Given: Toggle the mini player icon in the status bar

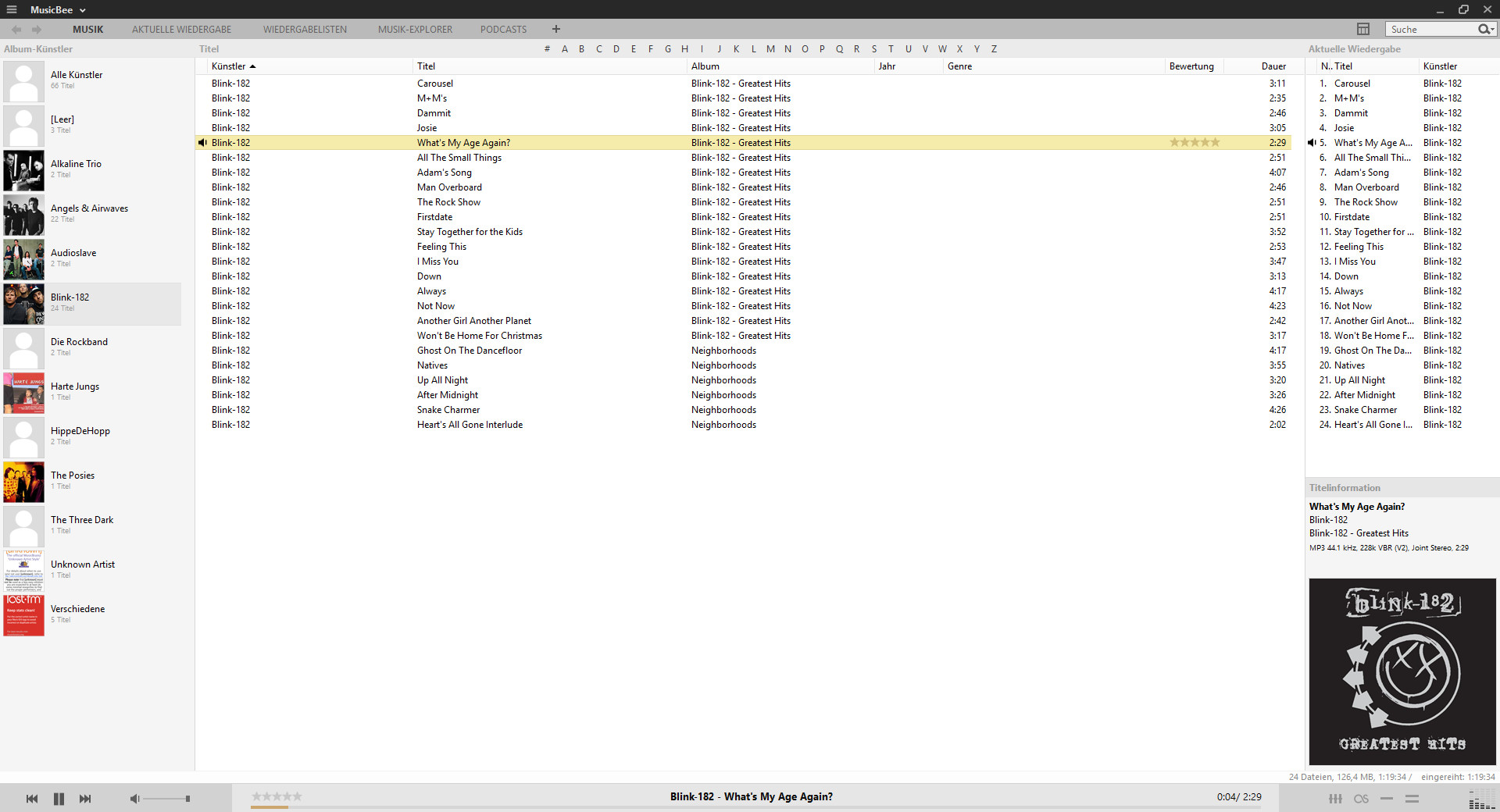Looking at the screenshot, I should (1412, 800).
